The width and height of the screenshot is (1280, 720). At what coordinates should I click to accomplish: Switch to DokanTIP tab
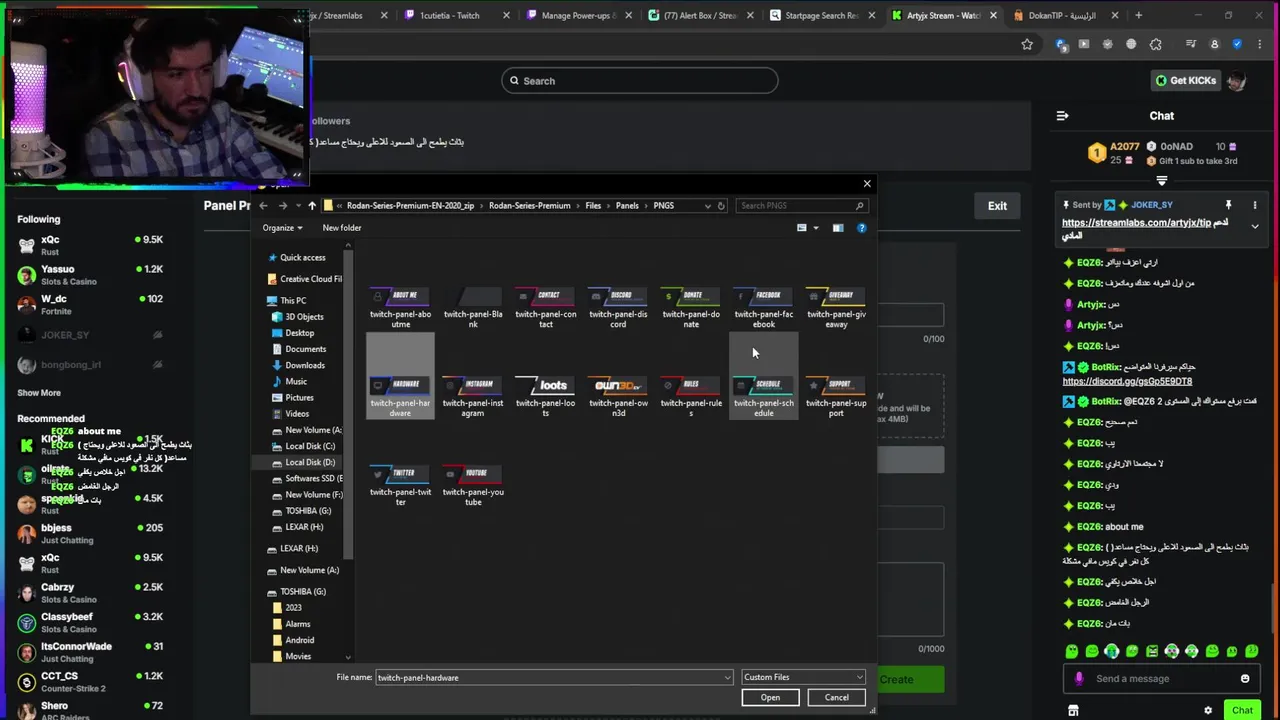[1067, 15]
